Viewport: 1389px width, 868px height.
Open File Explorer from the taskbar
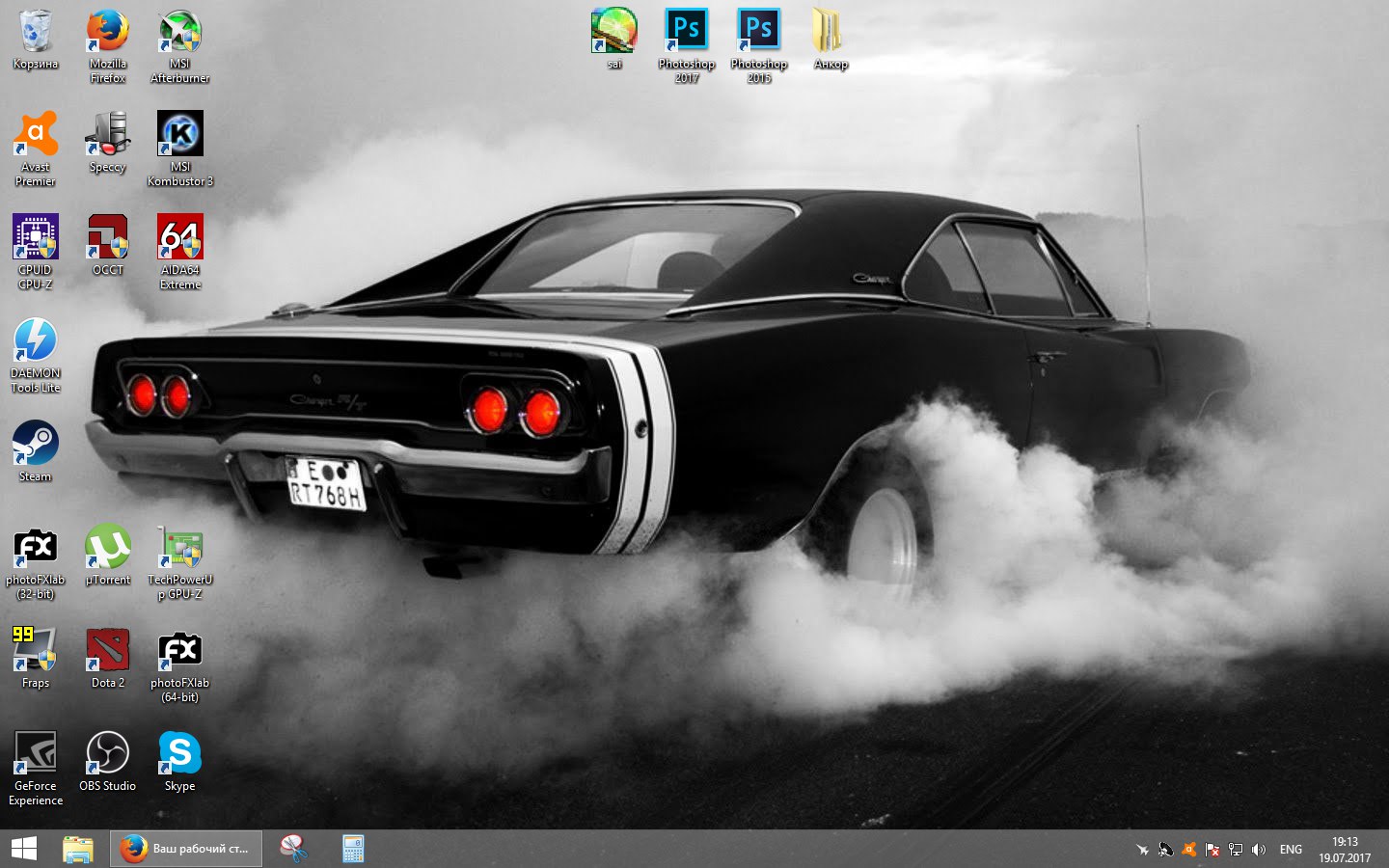pos(78,849)
